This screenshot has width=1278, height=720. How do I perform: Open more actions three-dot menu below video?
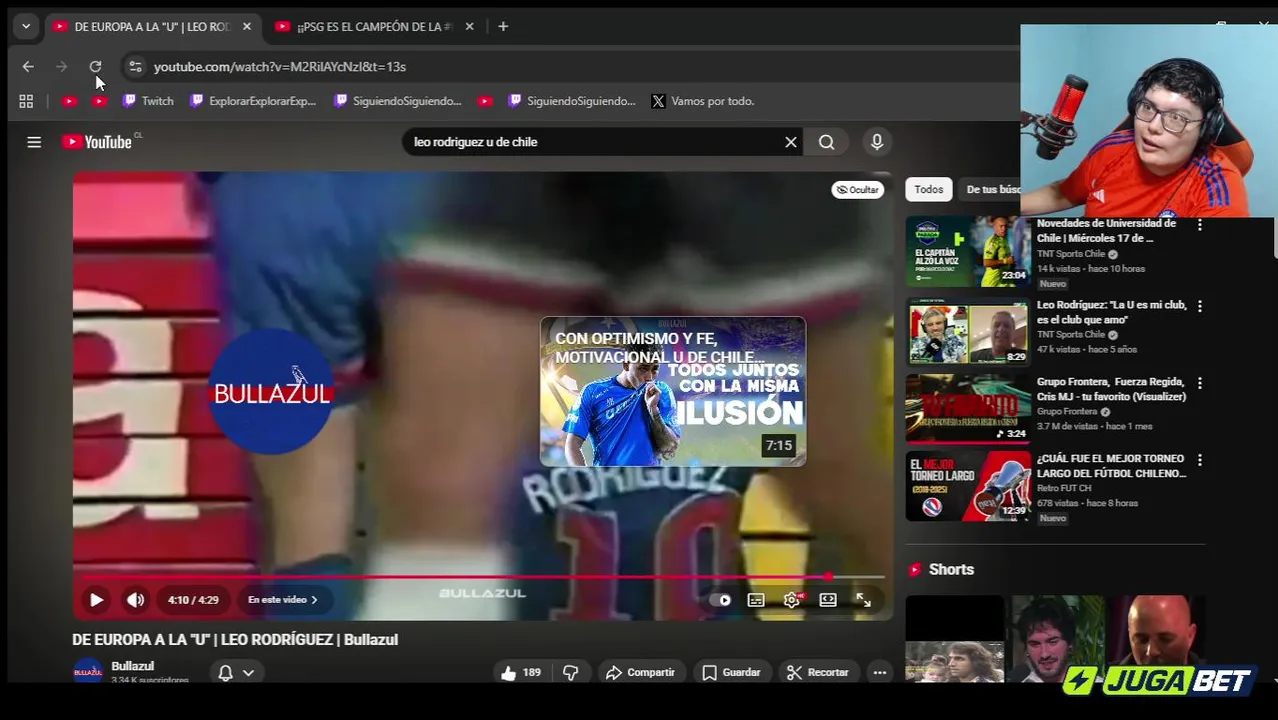[880, 672]
